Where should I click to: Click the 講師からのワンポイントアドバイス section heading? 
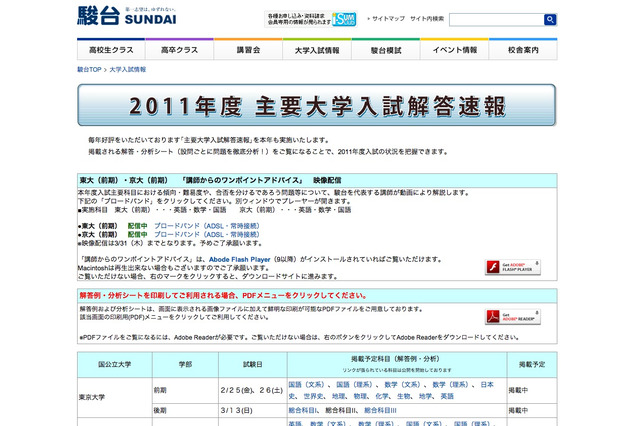[x=210, y=180]
